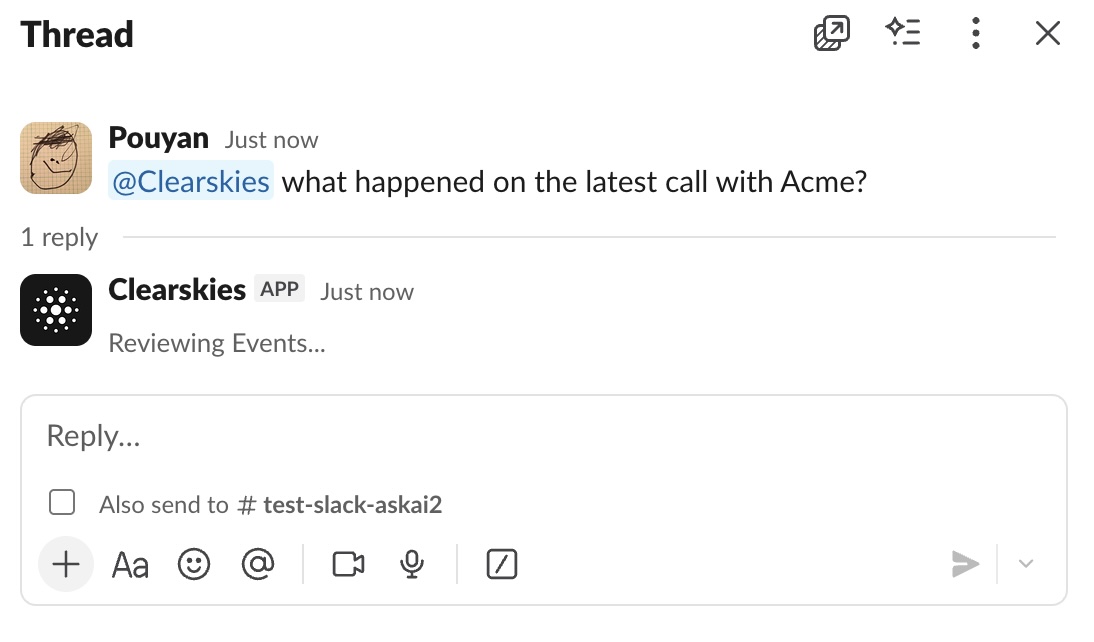
Task: Close the Thread panel
Action: click(1047, 34)
